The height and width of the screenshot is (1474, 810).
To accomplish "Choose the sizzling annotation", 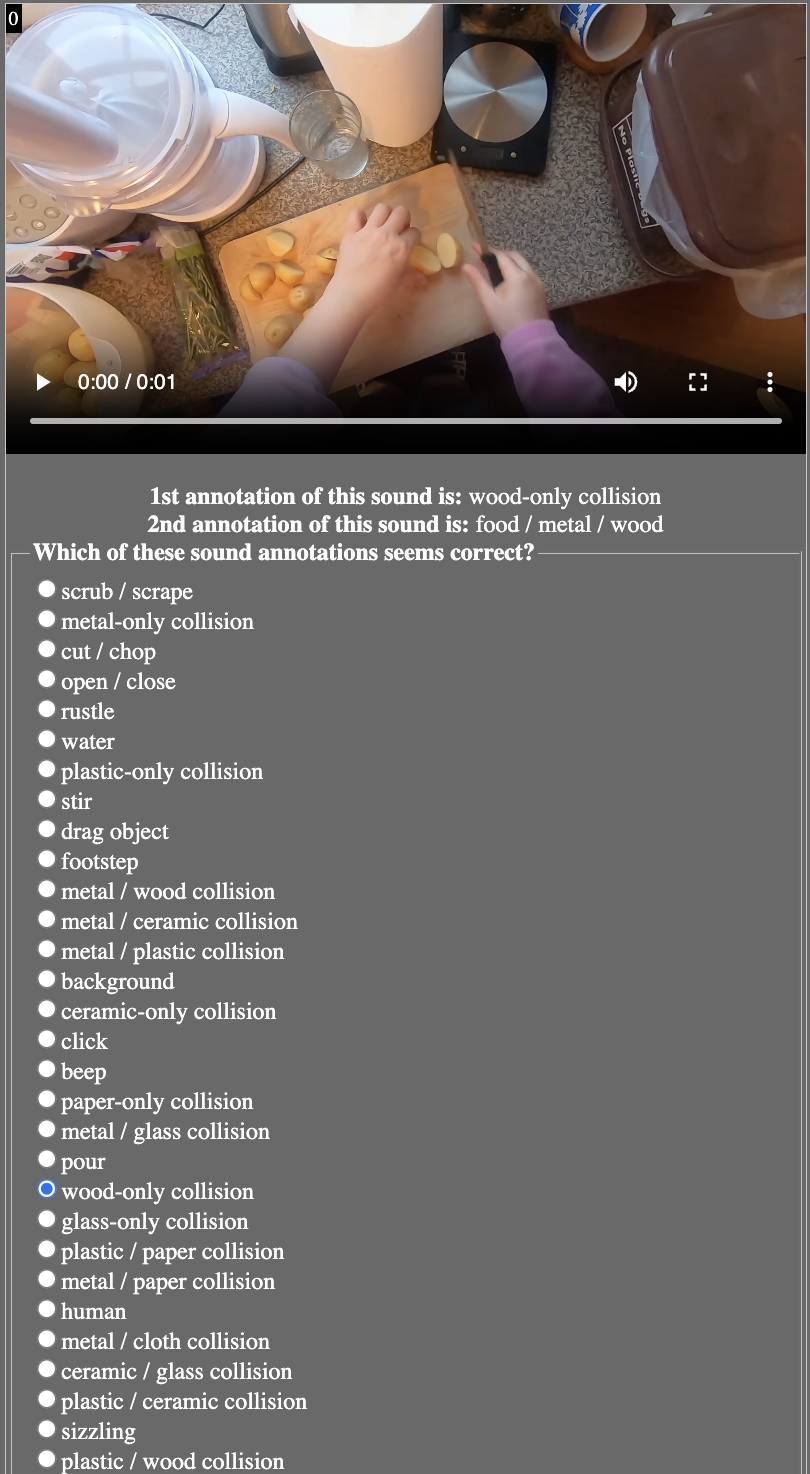I will (47, 1429).
